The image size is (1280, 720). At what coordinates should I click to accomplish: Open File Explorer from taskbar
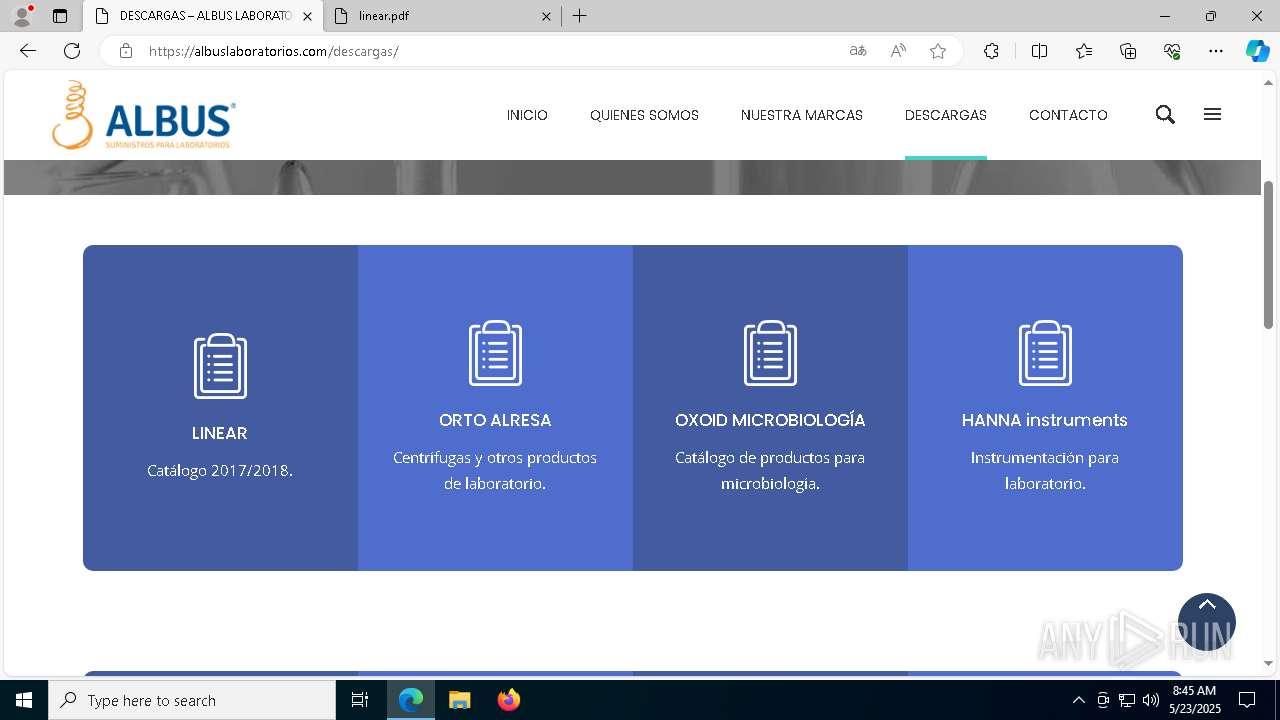pyautogui.click(x=459, y=700)
